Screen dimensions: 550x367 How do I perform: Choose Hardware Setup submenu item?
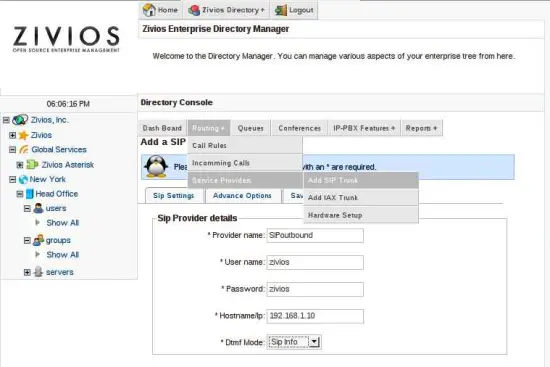coord(361,215)
